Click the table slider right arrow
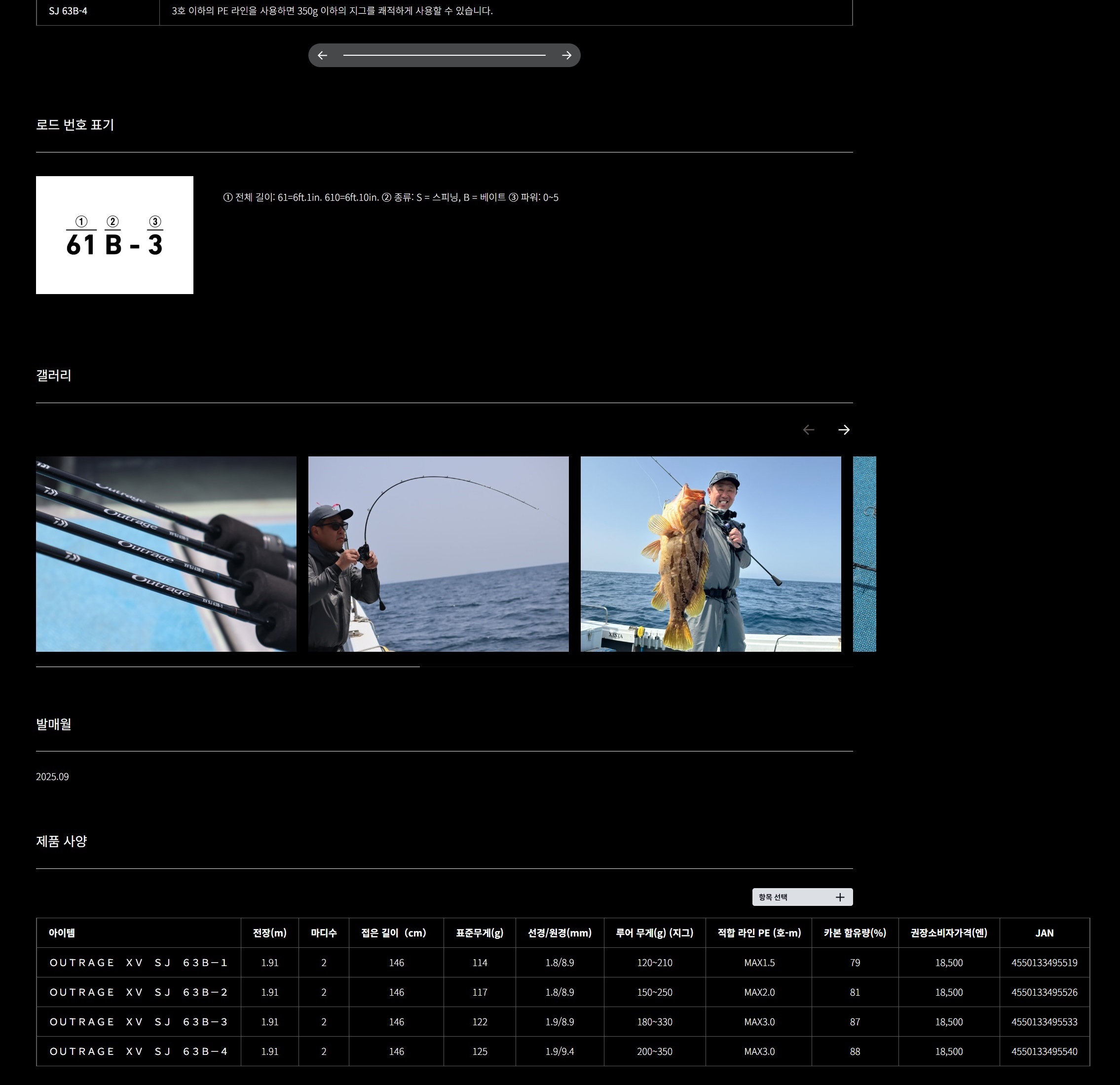The width and height of the screenshot is (1120, 1085). point(566,55)
